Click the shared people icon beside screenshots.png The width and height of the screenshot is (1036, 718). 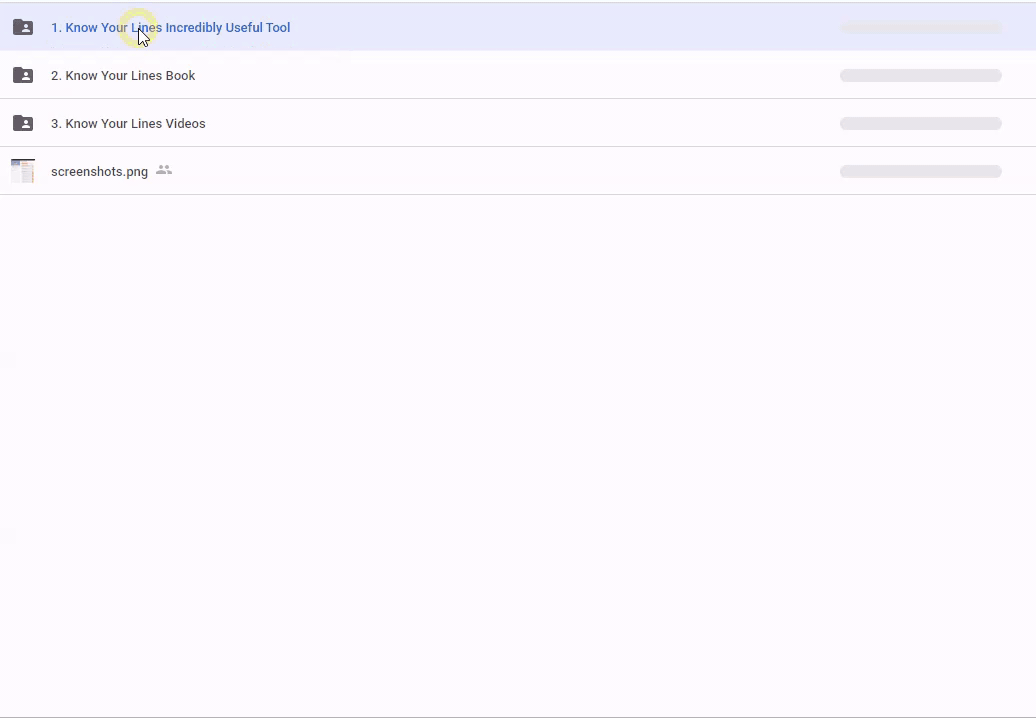pyautogui.click(x=164, y=170)
